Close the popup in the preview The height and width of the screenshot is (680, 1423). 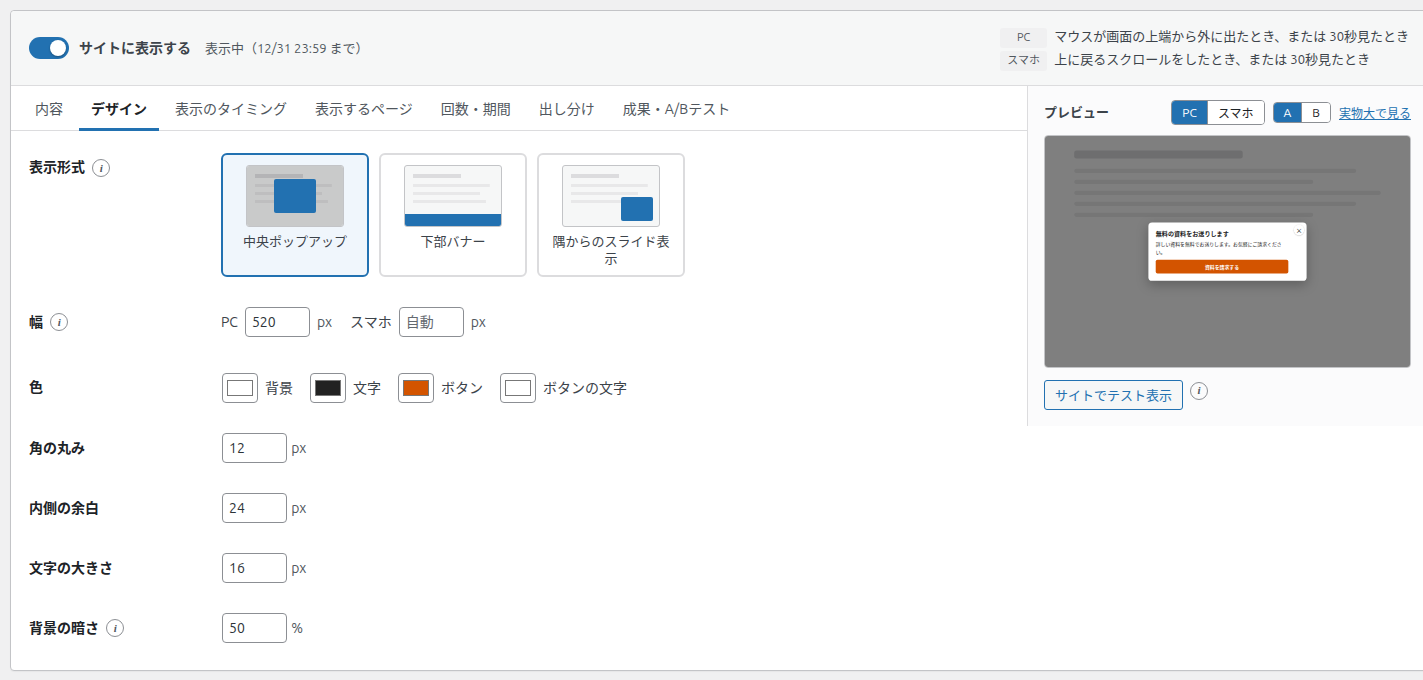tap(1299, 230)
